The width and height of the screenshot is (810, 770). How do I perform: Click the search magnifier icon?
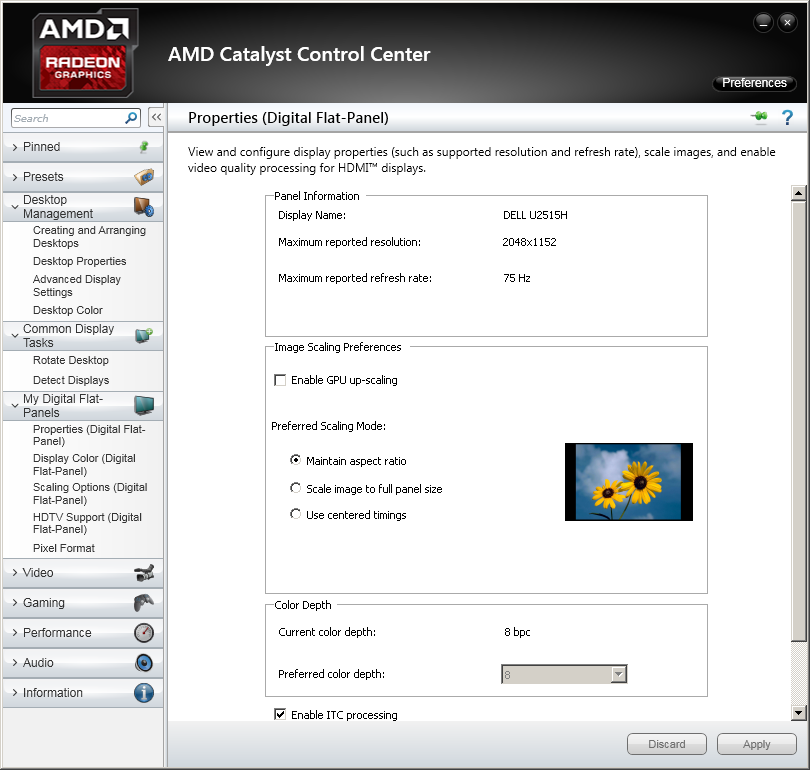[x=131, y=118]
